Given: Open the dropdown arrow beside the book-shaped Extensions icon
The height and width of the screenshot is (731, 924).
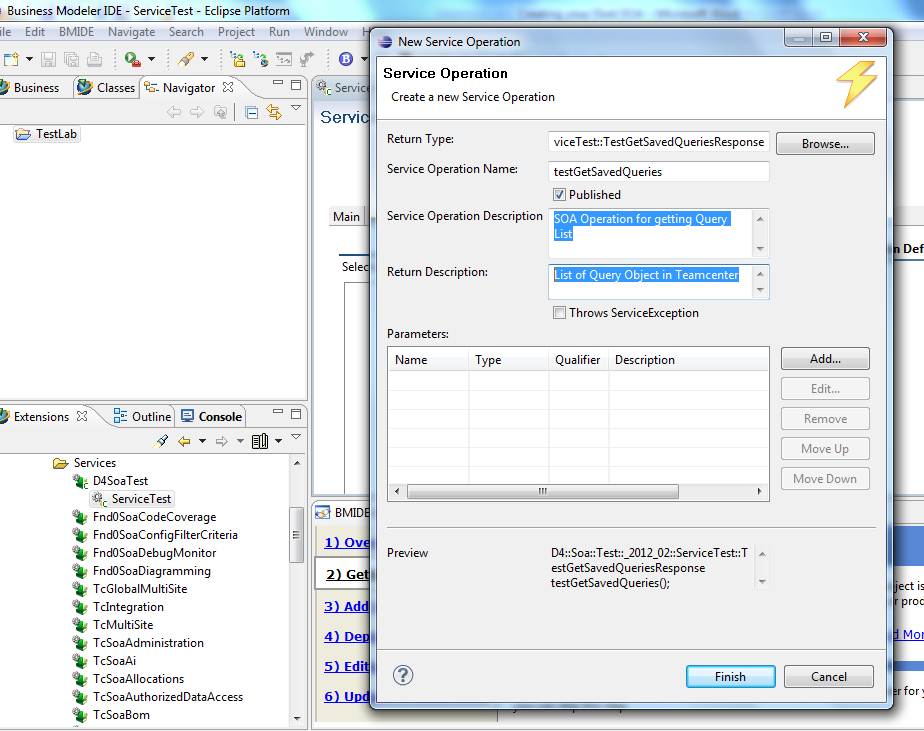Looking at the screenshot, I should (278, 441).
